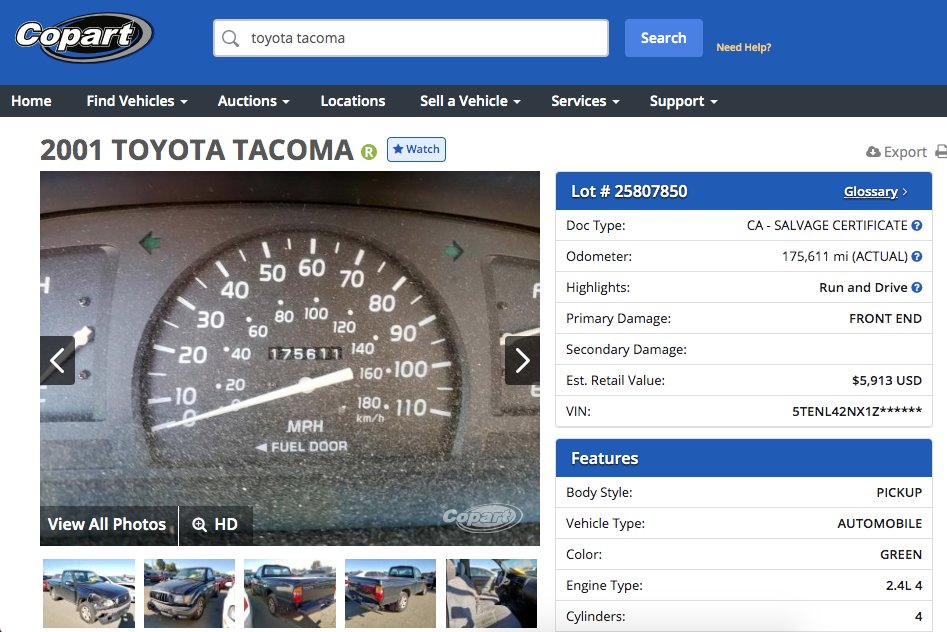Click the print icon beside Export

pyautogui.click(x=941, y=152)
